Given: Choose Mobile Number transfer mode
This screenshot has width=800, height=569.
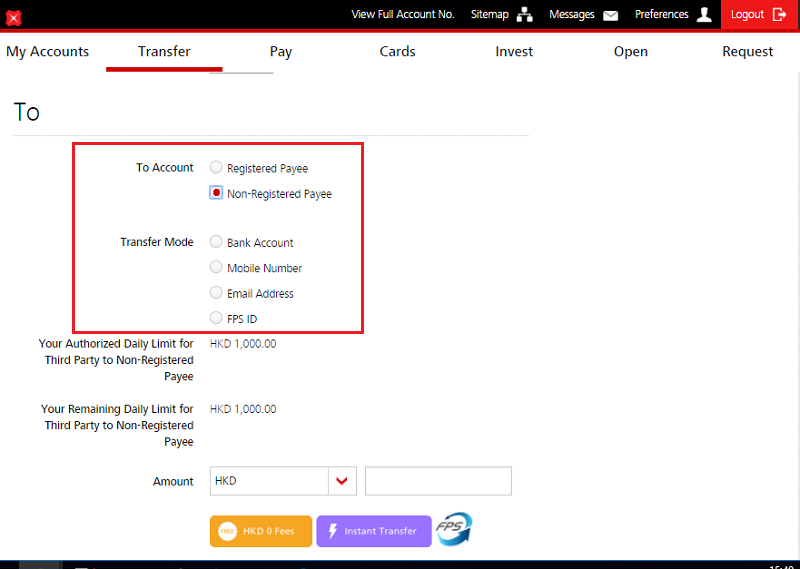Looking at the screenshot, I should point(216,267).
